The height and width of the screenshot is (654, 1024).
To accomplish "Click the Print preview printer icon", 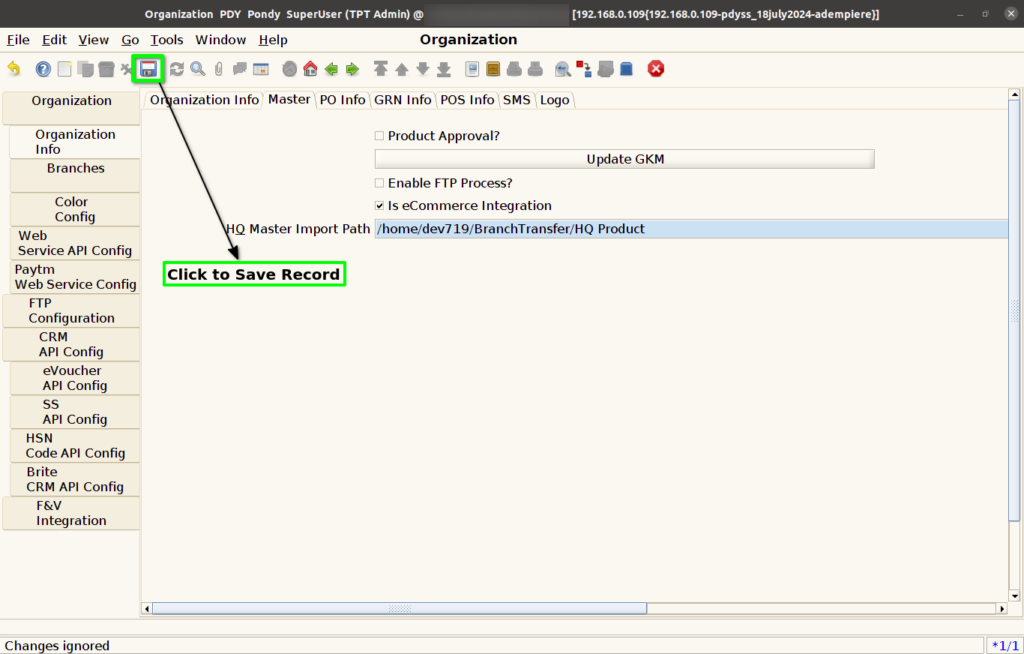I will click(514, 69).
